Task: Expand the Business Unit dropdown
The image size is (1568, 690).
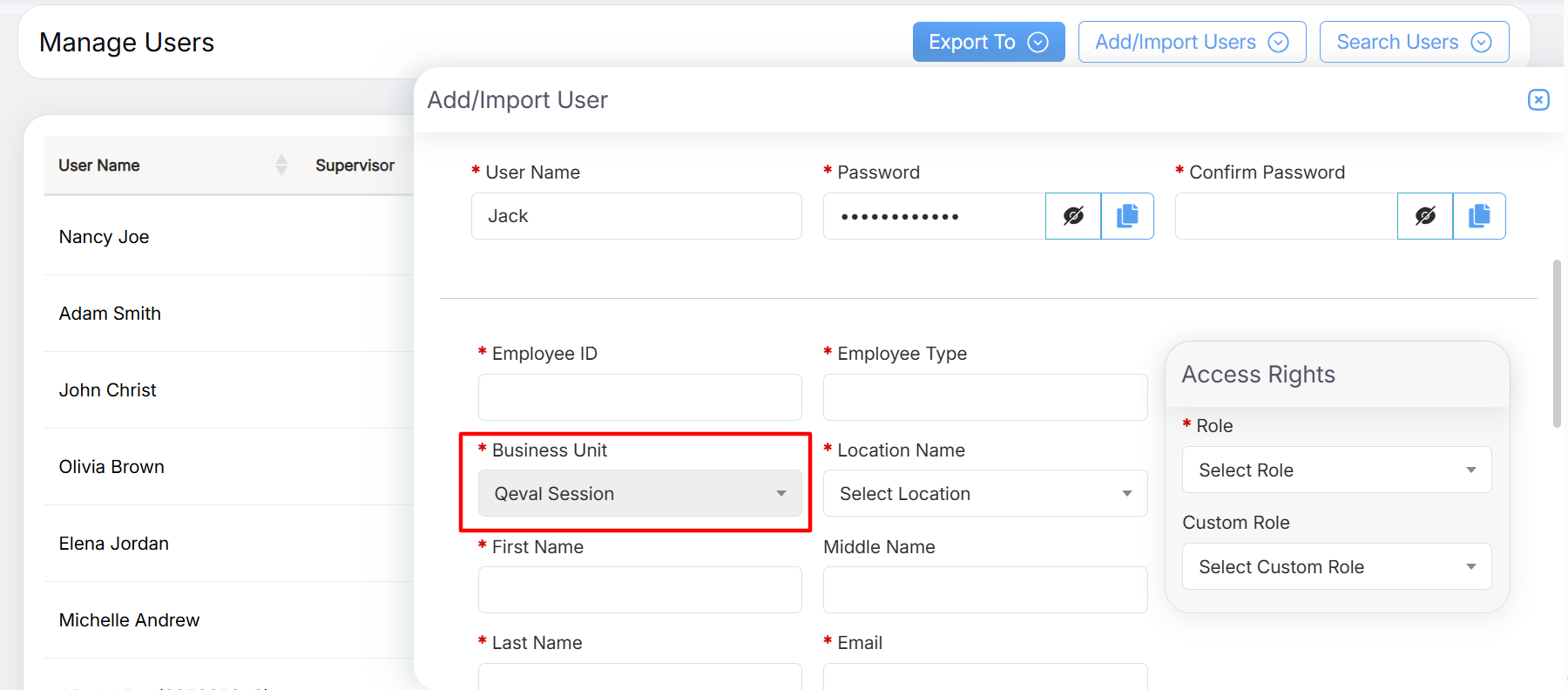Action: 639,494
